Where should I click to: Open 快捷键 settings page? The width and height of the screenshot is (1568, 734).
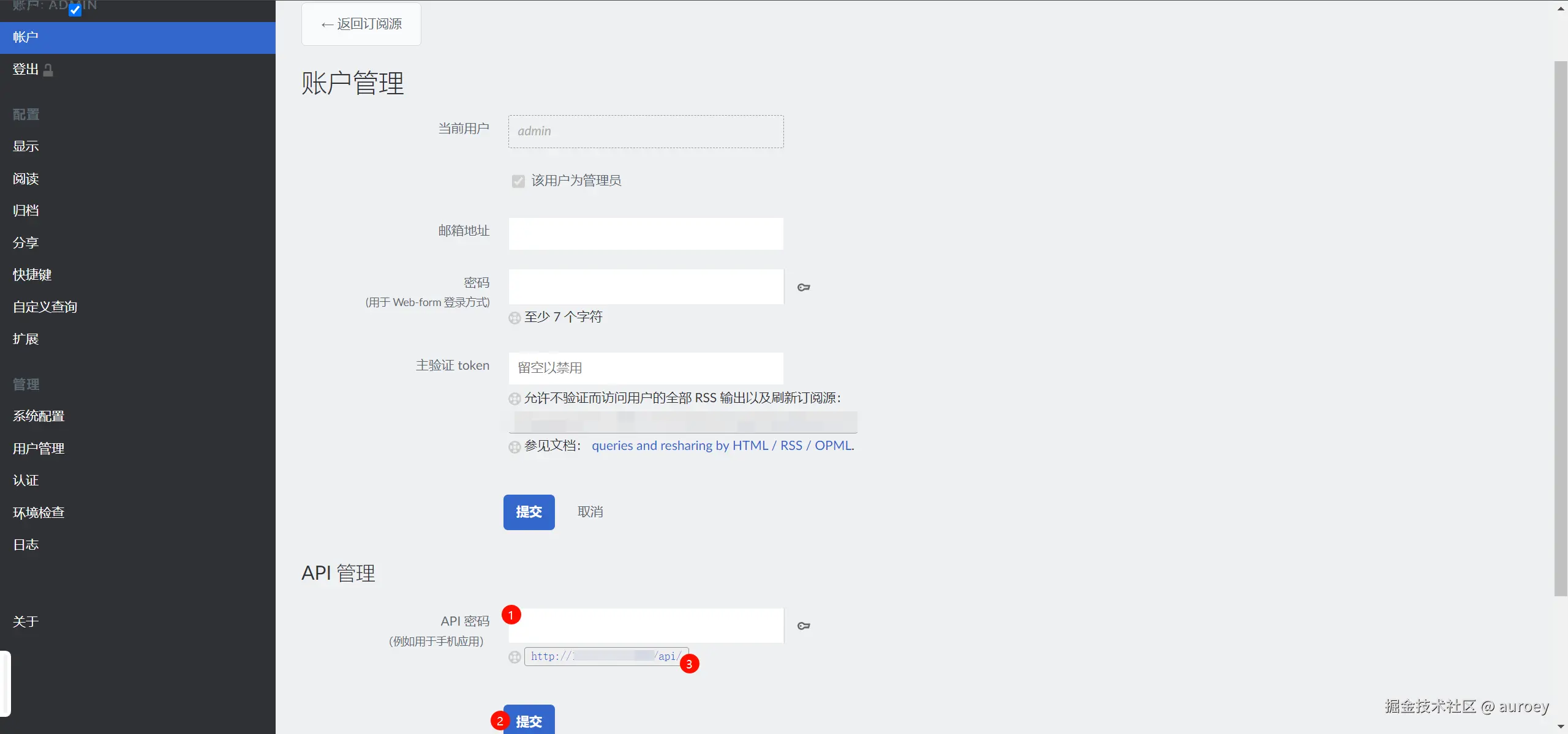click(x=32, y=275)
